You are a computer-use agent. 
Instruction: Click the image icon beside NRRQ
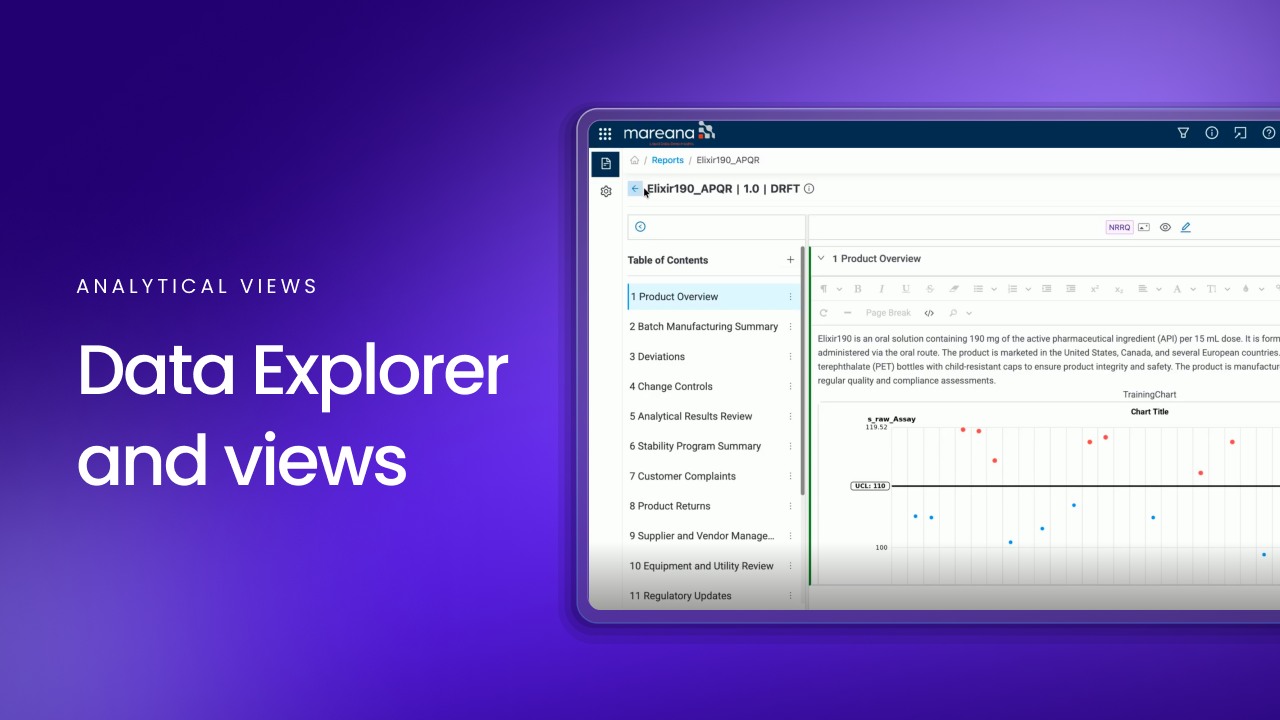click(x=1144, y=227)
